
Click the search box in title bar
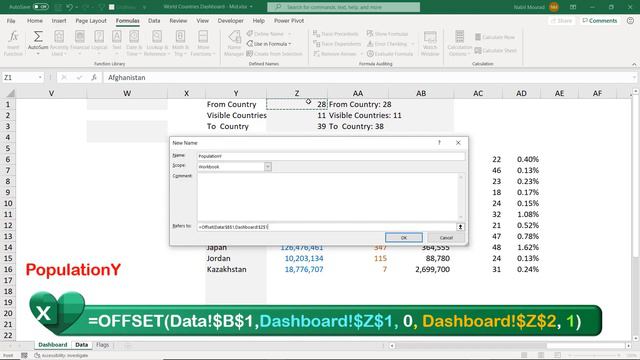(x=343, y=7)
